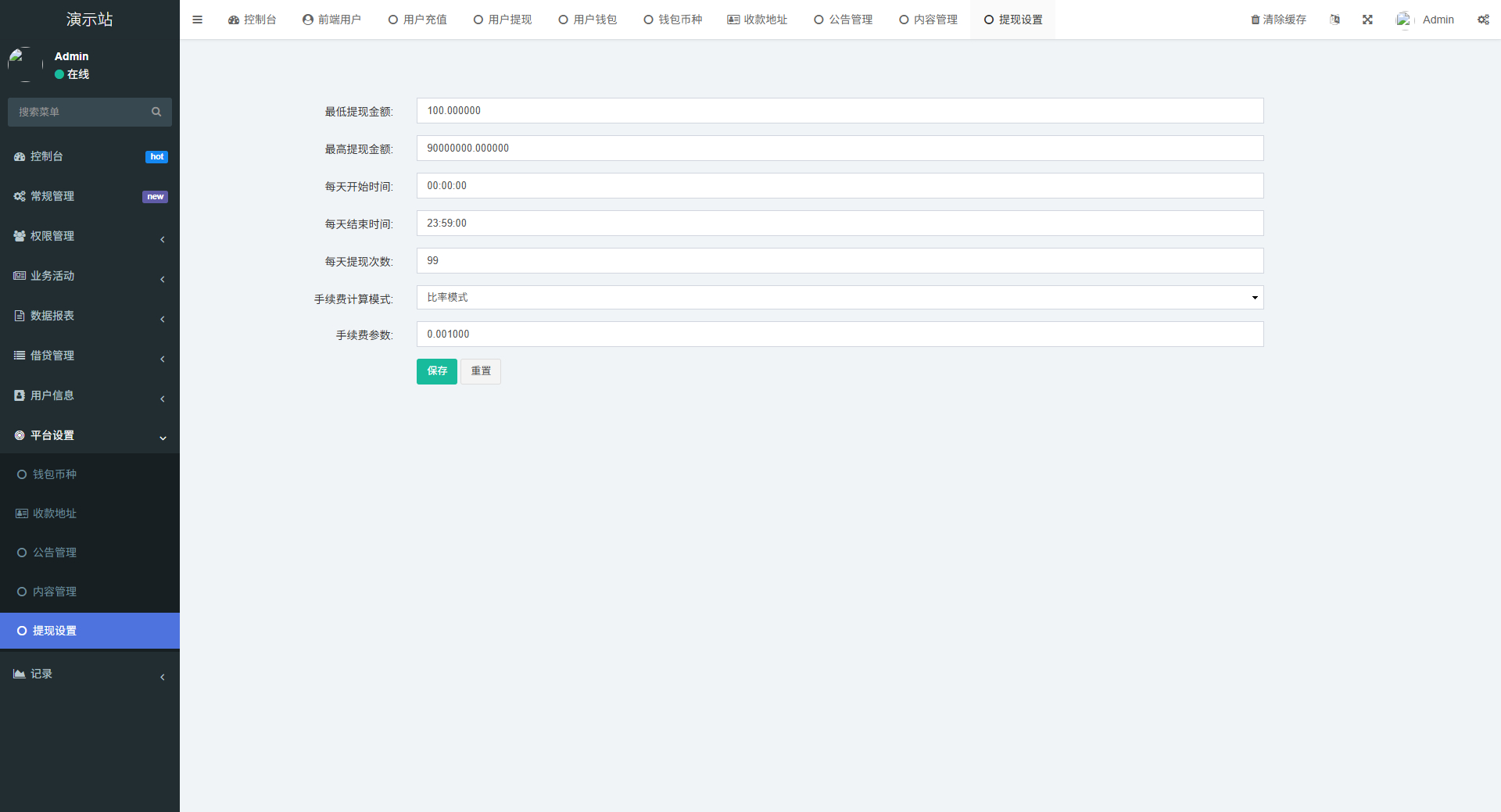
Task: Enter fullscreen with the expand arrows icon
Action: tap(1367, 19)
